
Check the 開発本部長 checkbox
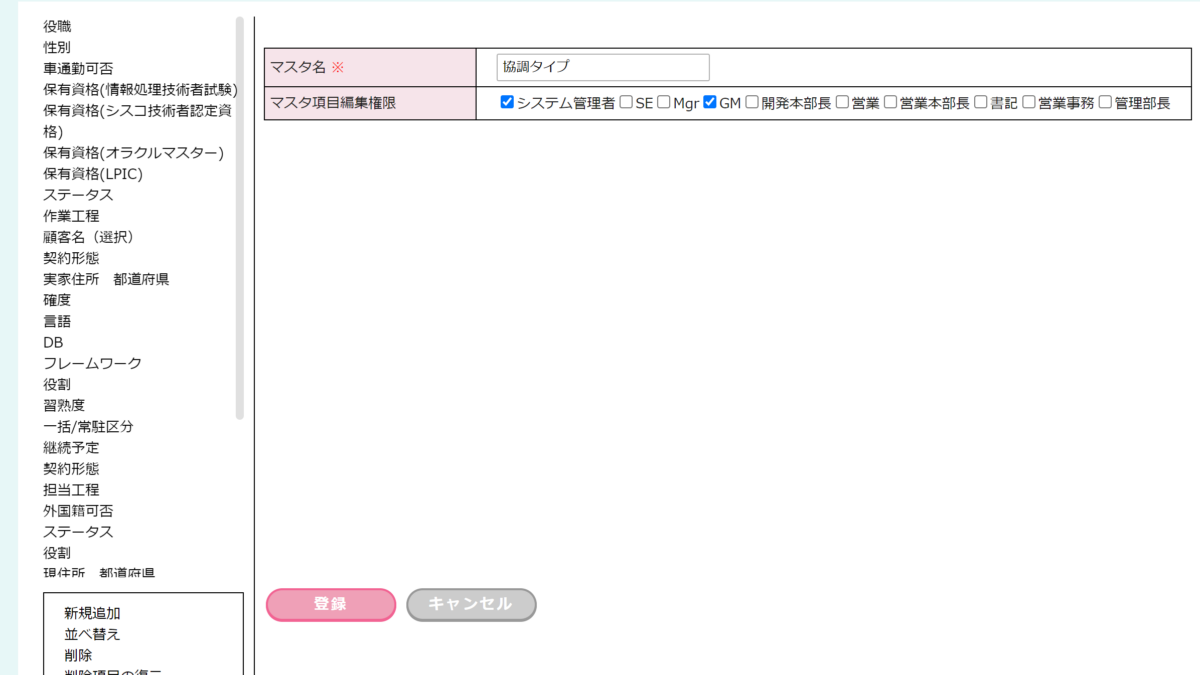click(752, 102)
